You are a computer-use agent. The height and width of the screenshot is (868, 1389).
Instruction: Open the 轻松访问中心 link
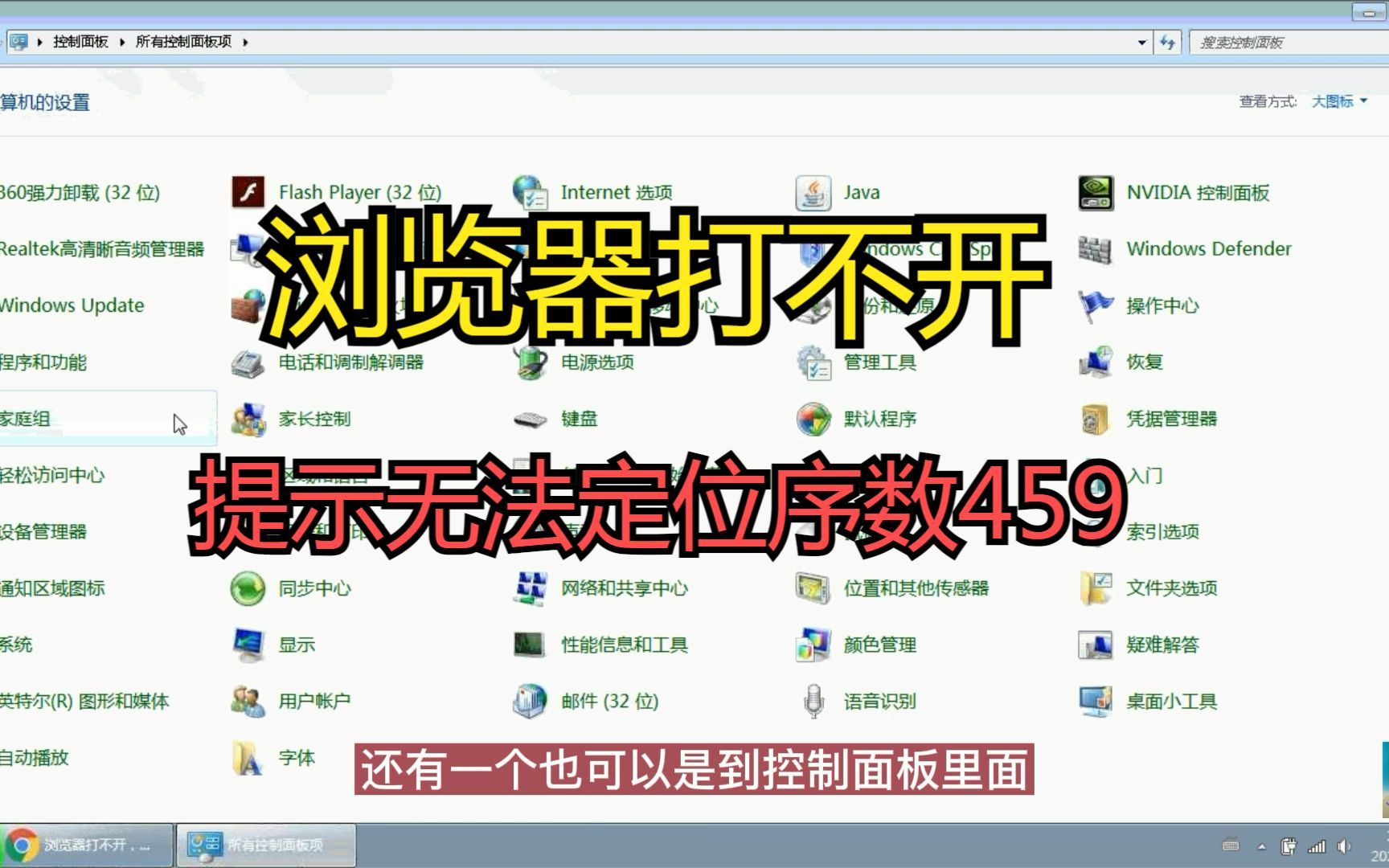tap(52, 475)
